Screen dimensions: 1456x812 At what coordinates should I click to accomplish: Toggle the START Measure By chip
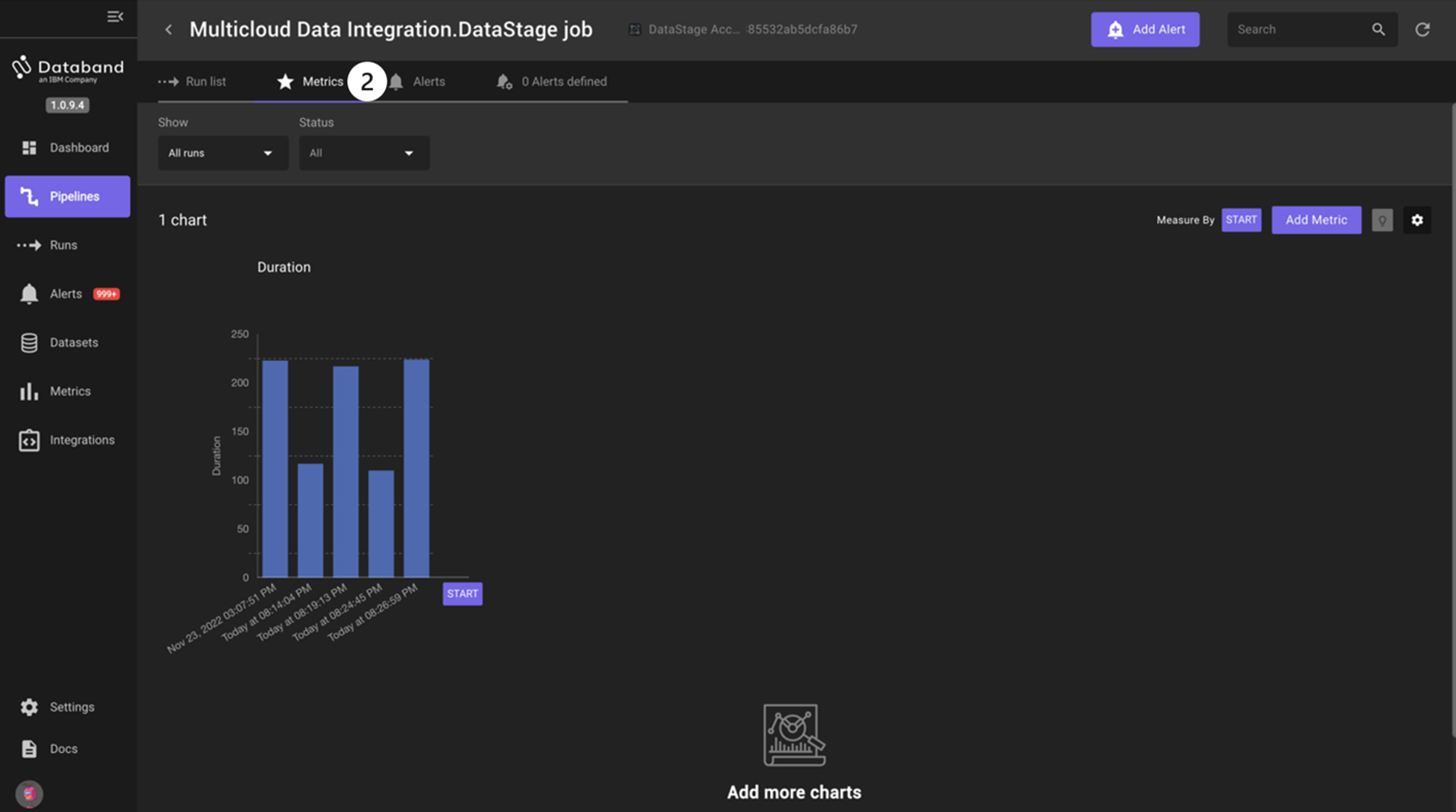[x=1241, y=220]
